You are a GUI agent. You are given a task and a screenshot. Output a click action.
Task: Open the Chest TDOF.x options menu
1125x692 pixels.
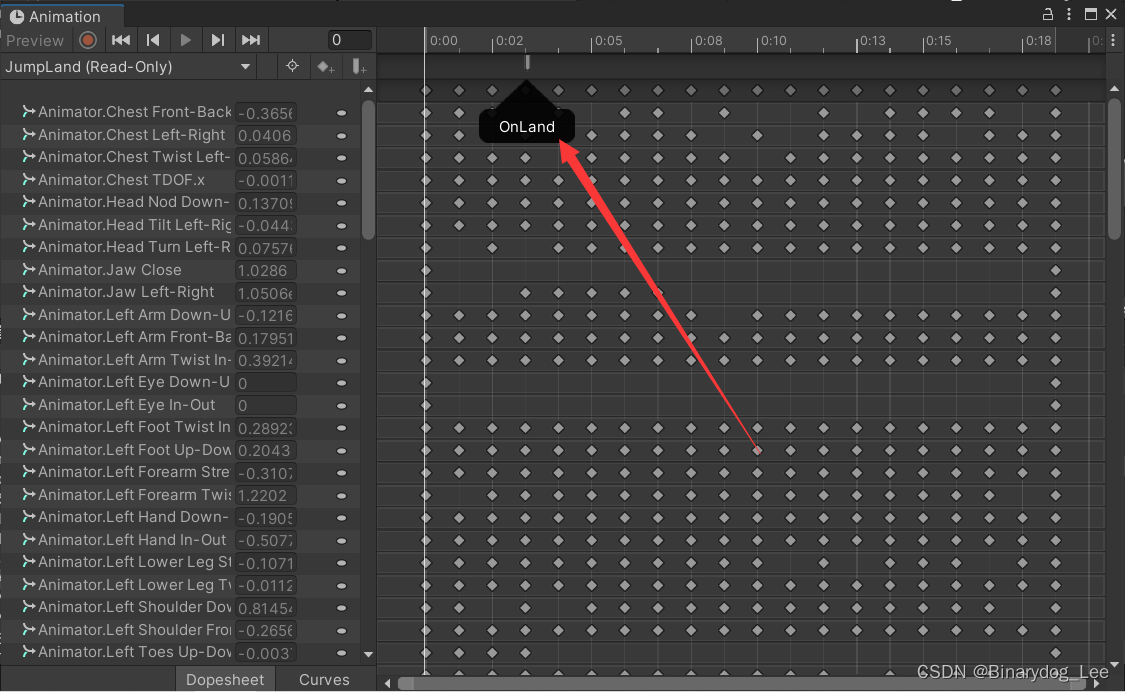342,181
